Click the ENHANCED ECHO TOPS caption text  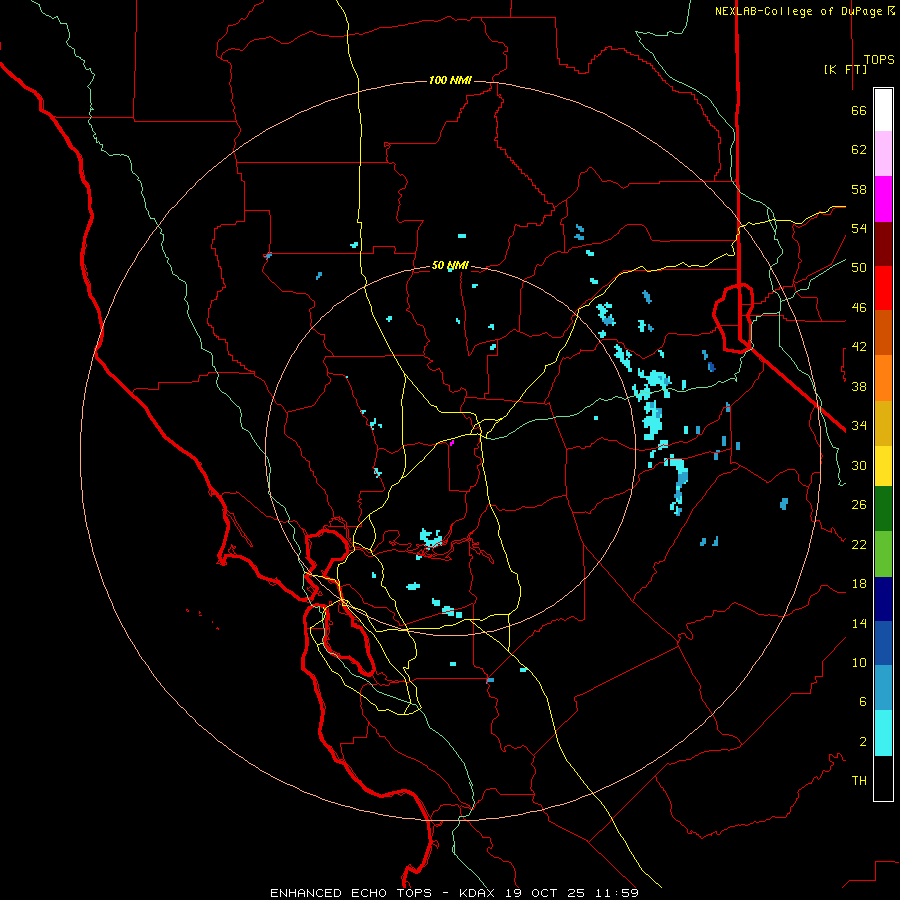pos(351,893)
